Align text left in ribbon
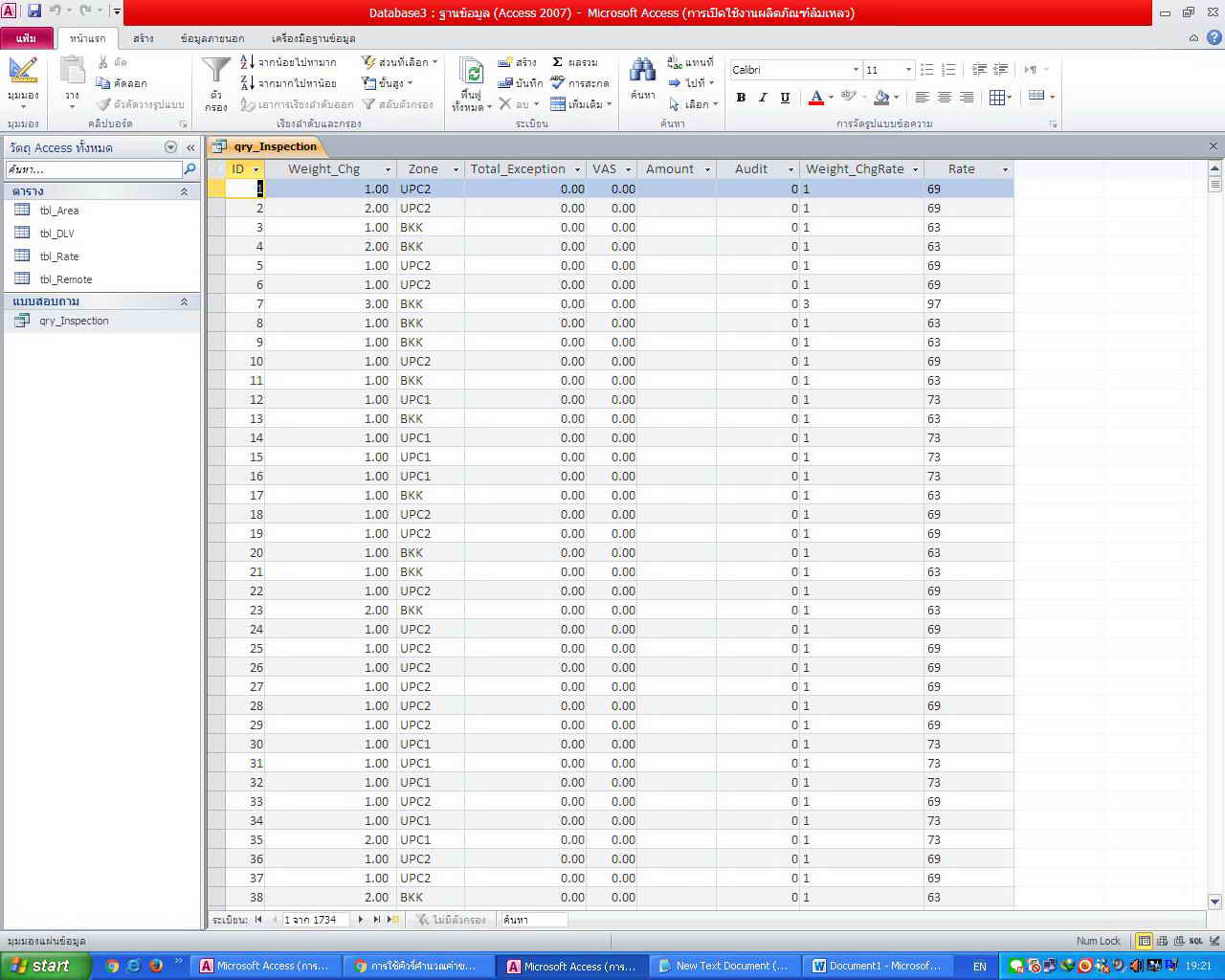 [922, 97]
